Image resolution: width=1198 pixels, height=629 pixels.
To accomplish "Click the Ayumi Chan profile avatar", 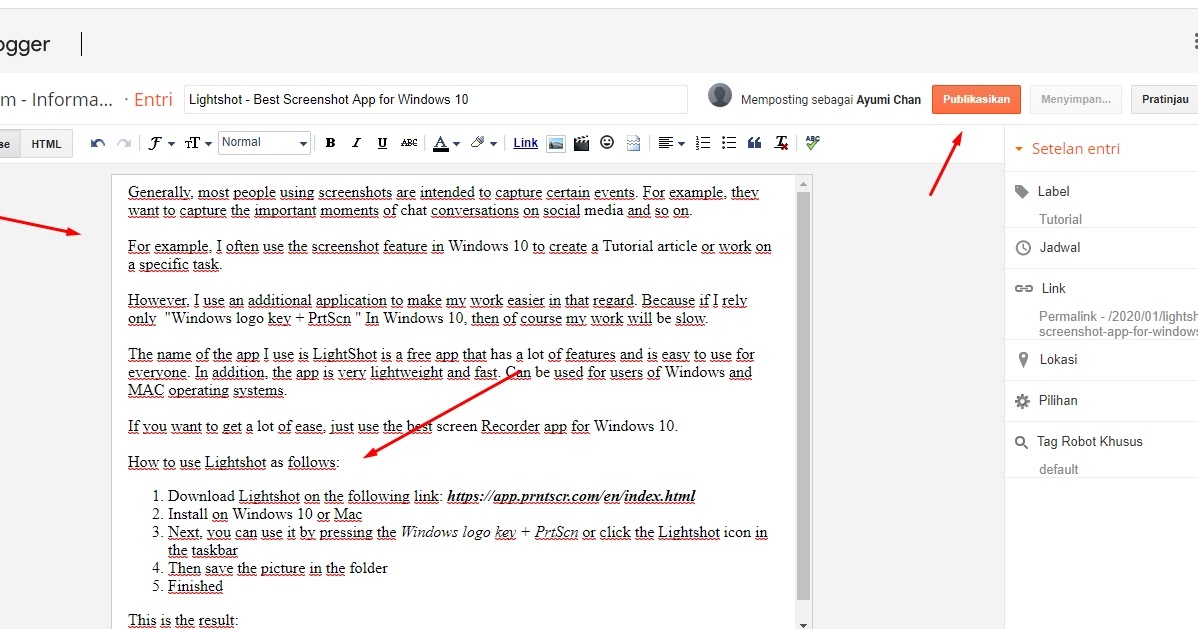I will tap(720, 96).
